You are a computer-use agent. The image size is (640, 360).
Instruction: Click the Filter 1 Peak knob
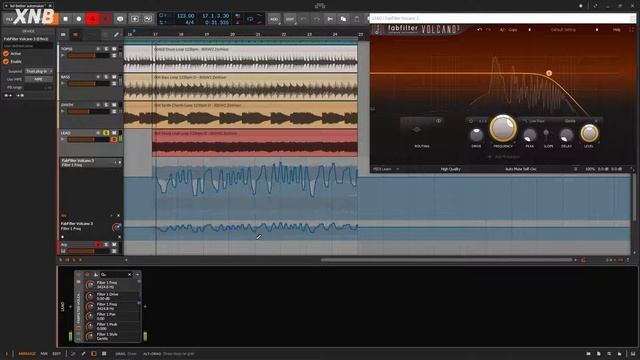[90, 326]
